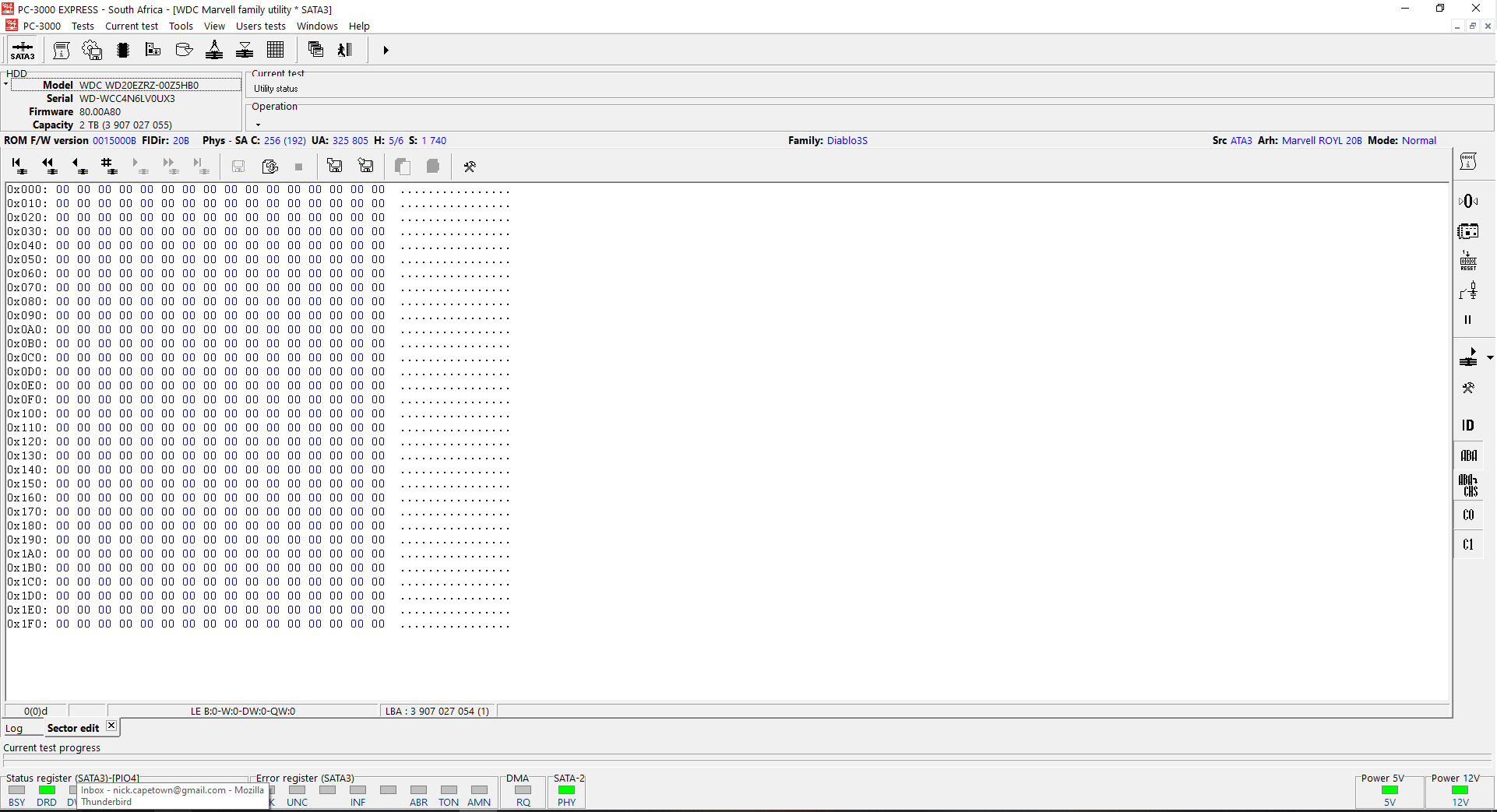Switch to the Log tab
The image size is (1497, 812).
[14, 729]
